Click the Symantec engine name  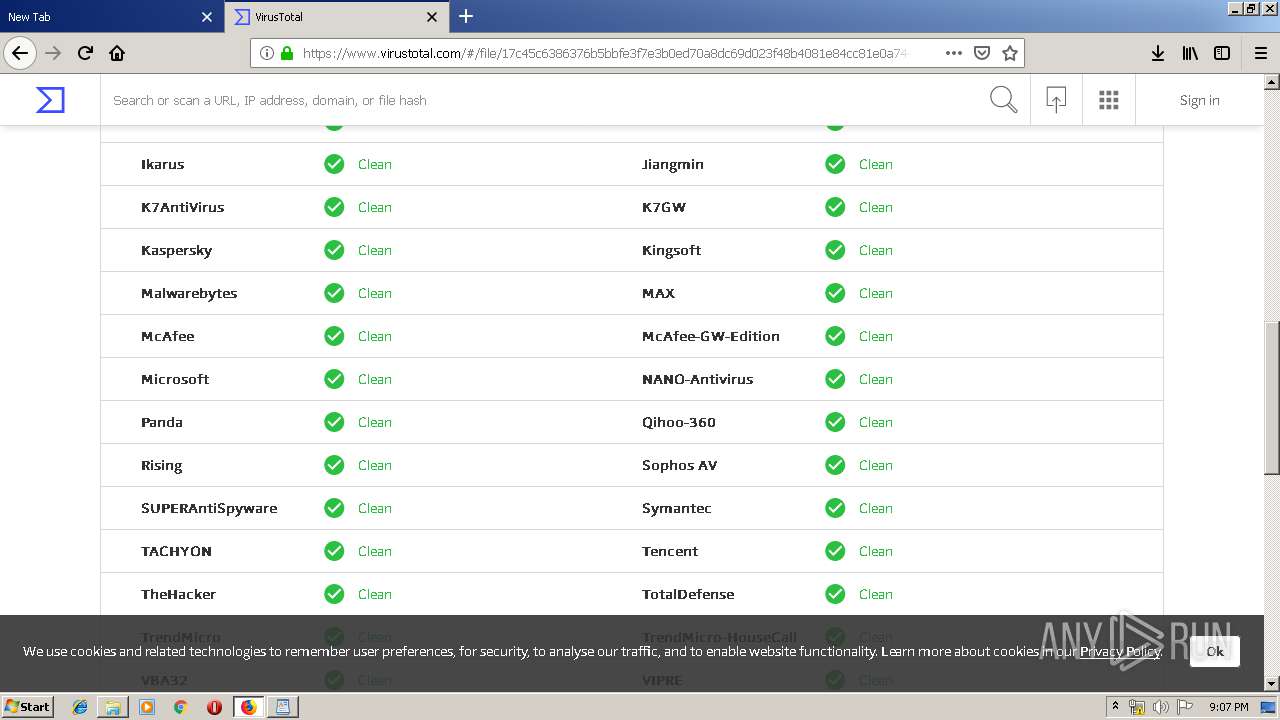[x=676, y=508]
